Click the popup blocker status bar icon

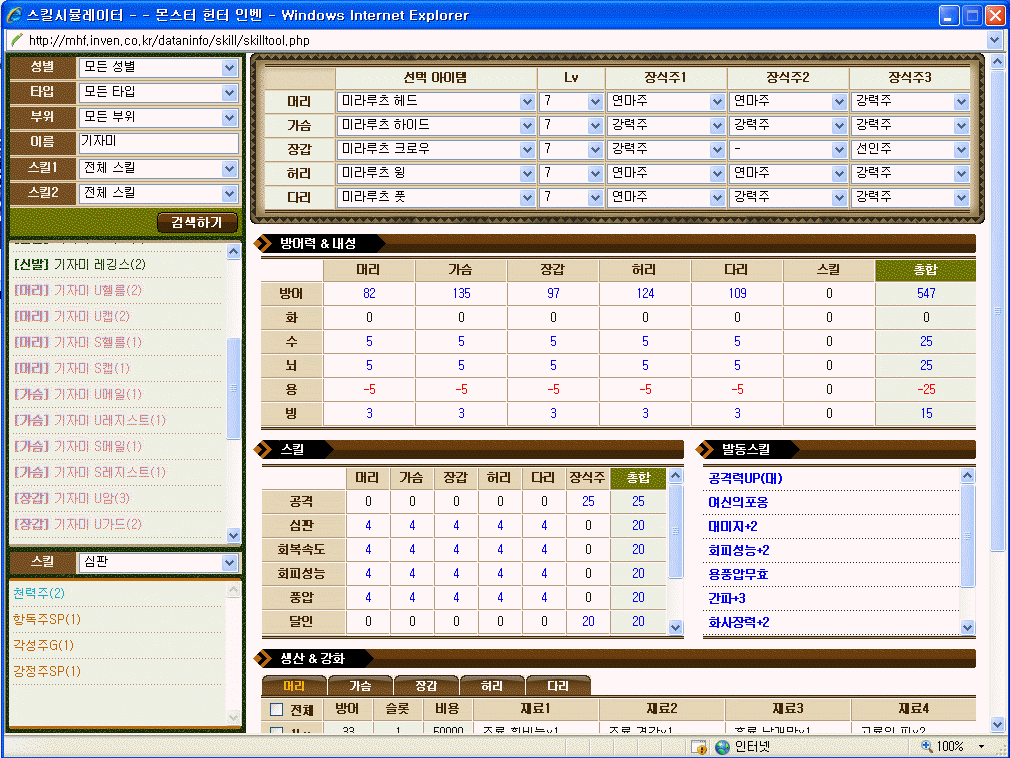coord(698,747)
